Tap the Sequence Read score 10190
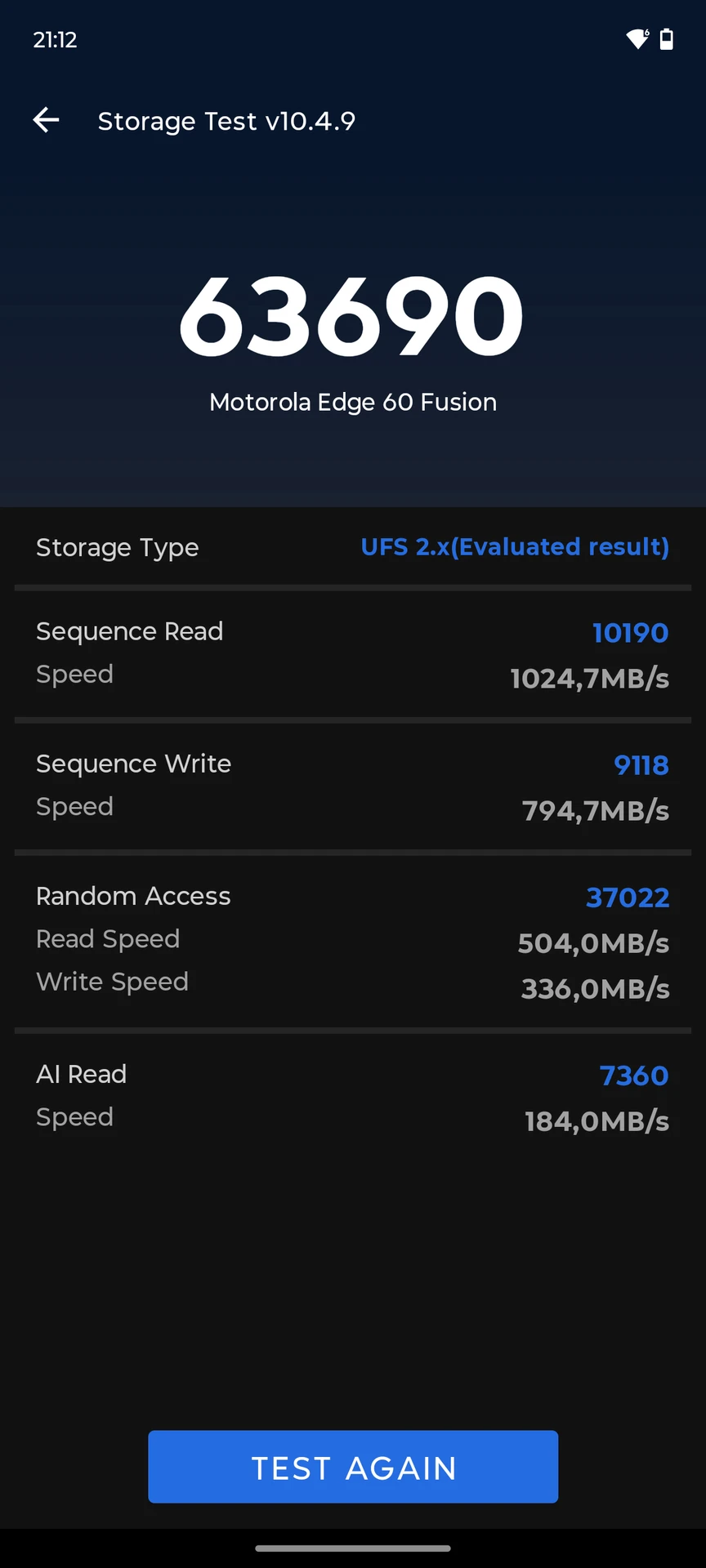This screenshot has width=706, height=1568. 630,633
